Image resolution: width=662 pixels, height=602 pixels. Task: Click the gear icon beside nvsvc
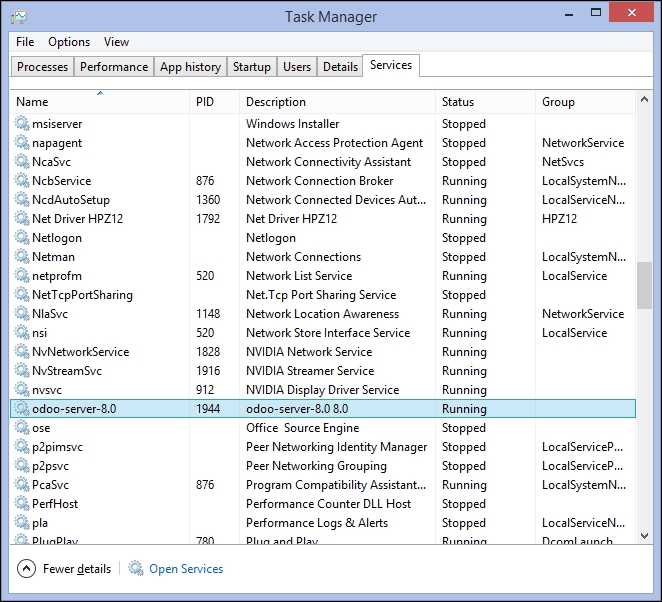point(22,389)
